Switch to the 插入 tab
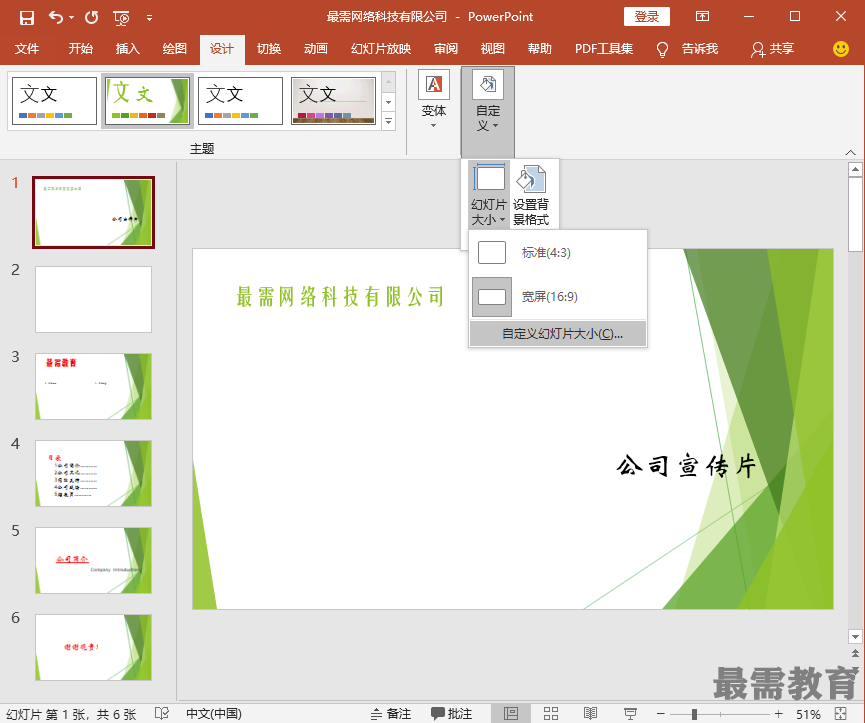 pos(127,49)
